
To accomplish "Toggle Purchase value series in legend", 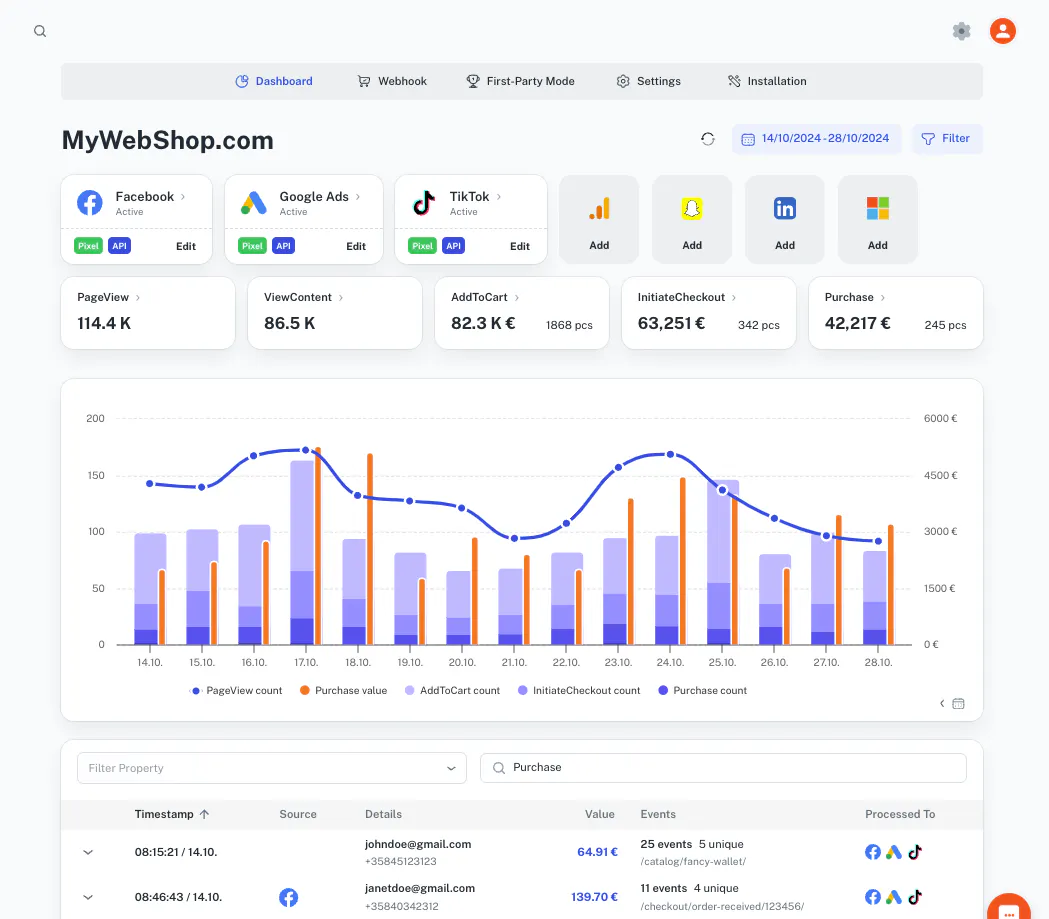I will (343, 691).
